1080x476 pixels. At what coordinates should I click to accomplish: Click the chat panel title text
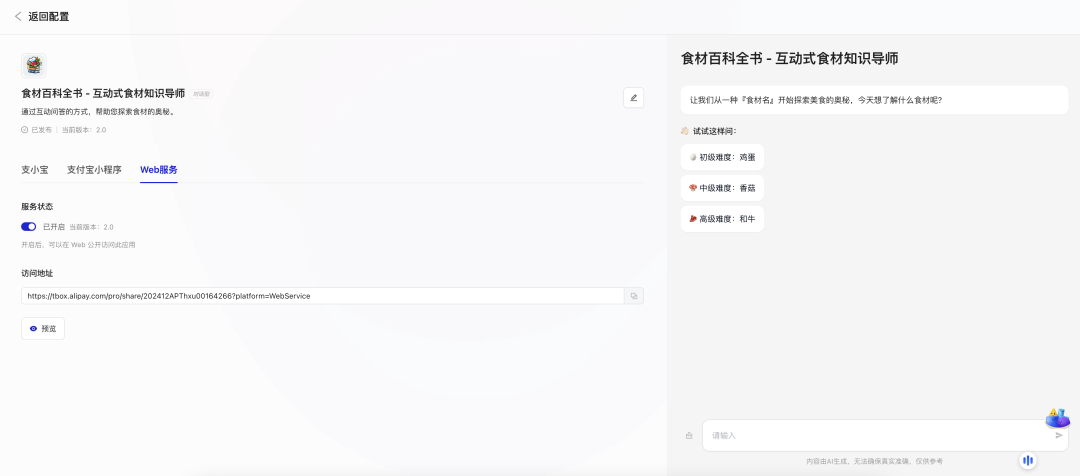click(789, 59)
